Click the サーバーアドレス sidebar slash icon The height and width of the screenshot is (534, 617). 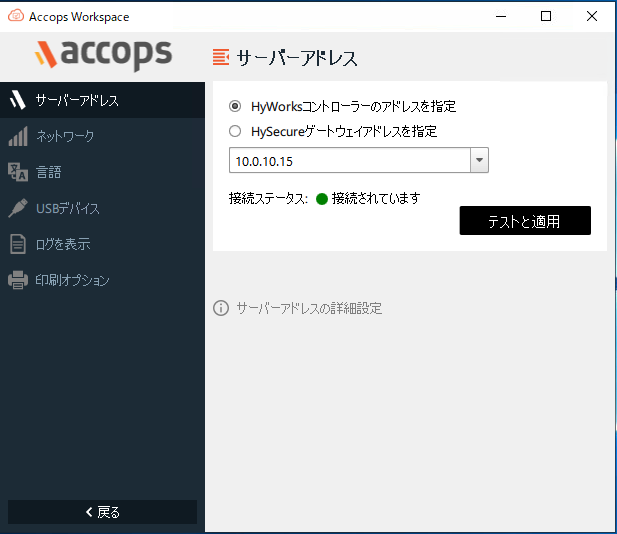(18, 100)
